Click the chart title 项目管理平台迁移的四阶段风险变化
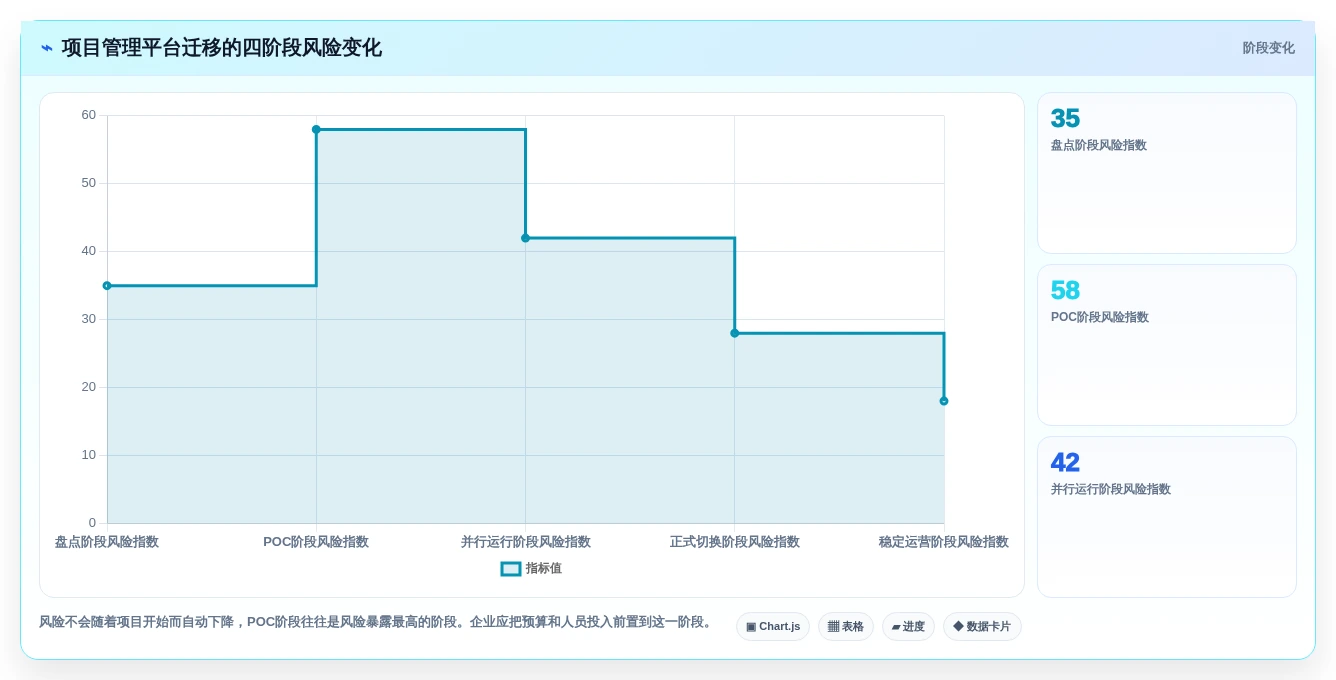Screen dimensions: 1336x680 click(221, 48)
